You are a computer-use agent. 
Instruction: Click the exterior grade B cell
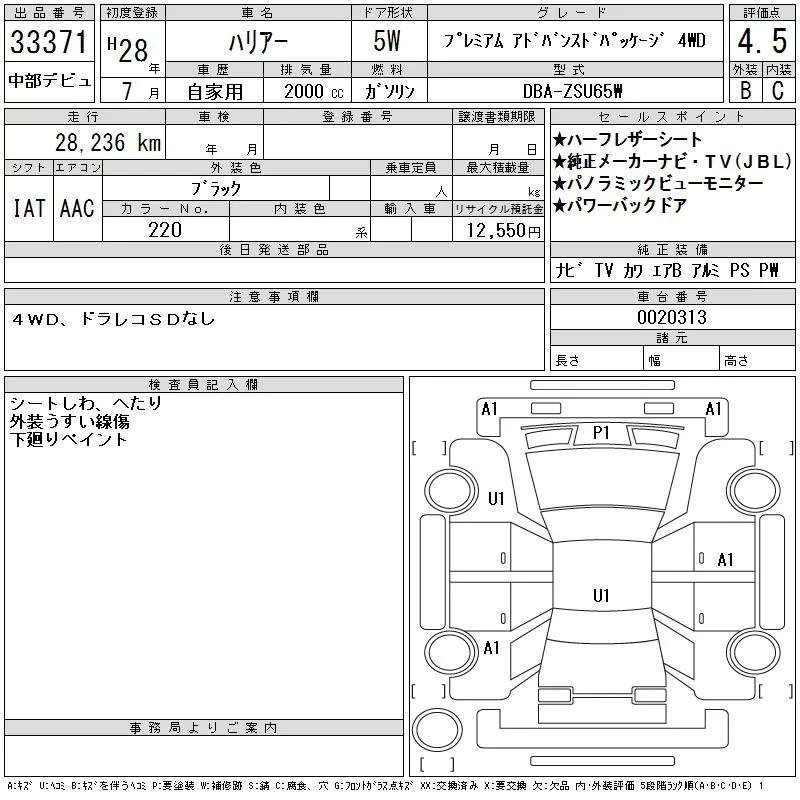(743, 90)
